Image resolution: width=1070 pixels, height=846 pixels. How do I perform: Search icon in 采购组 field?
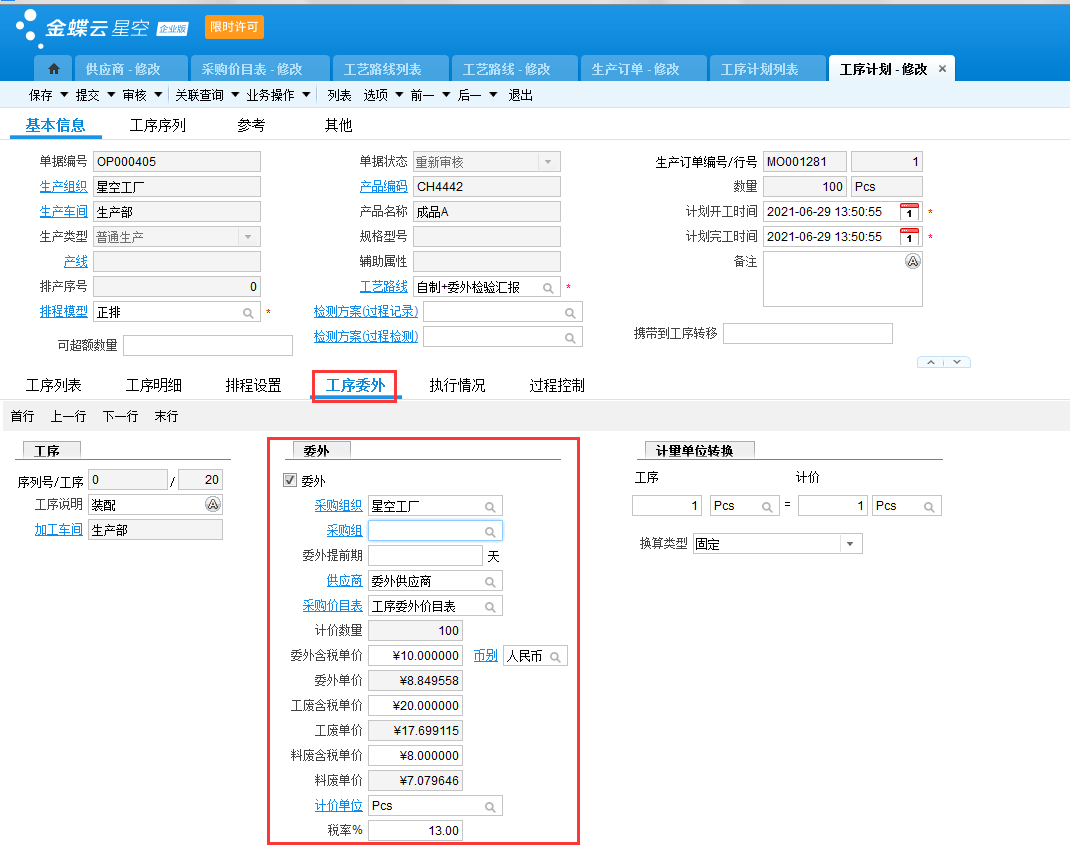[490, 531]
